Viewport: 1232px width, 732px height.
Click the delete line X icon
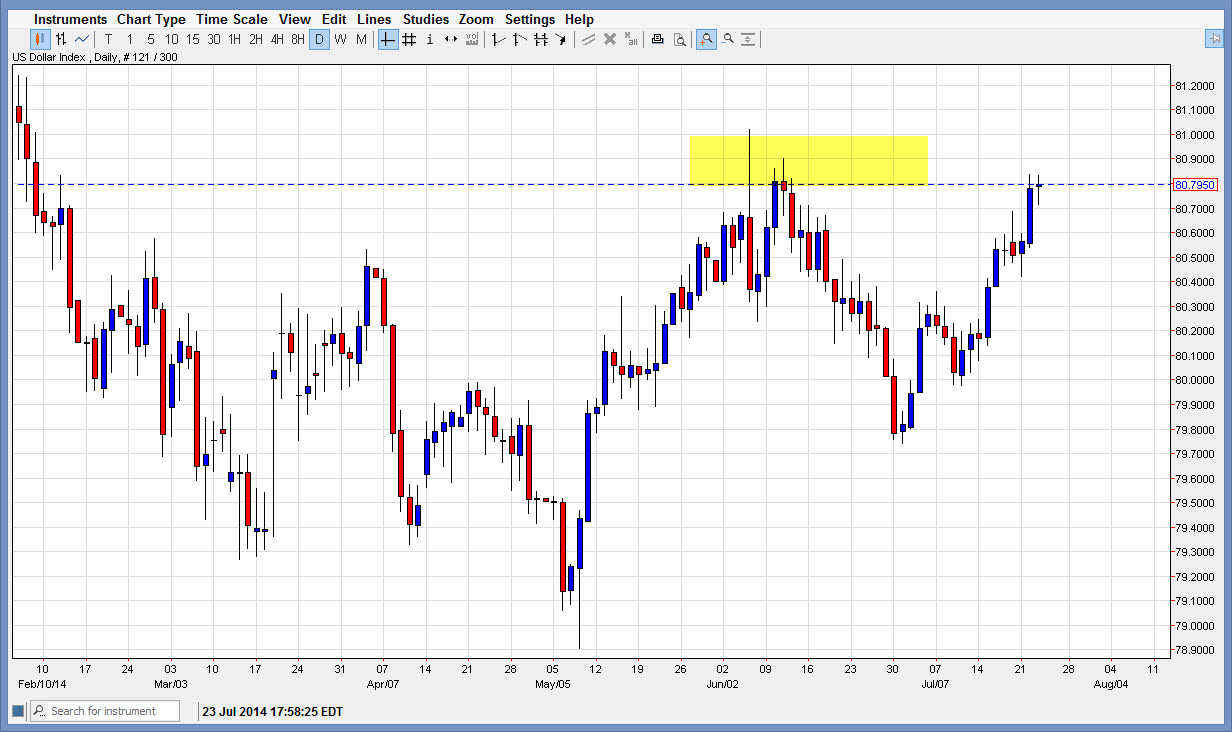tap(609, 39)
